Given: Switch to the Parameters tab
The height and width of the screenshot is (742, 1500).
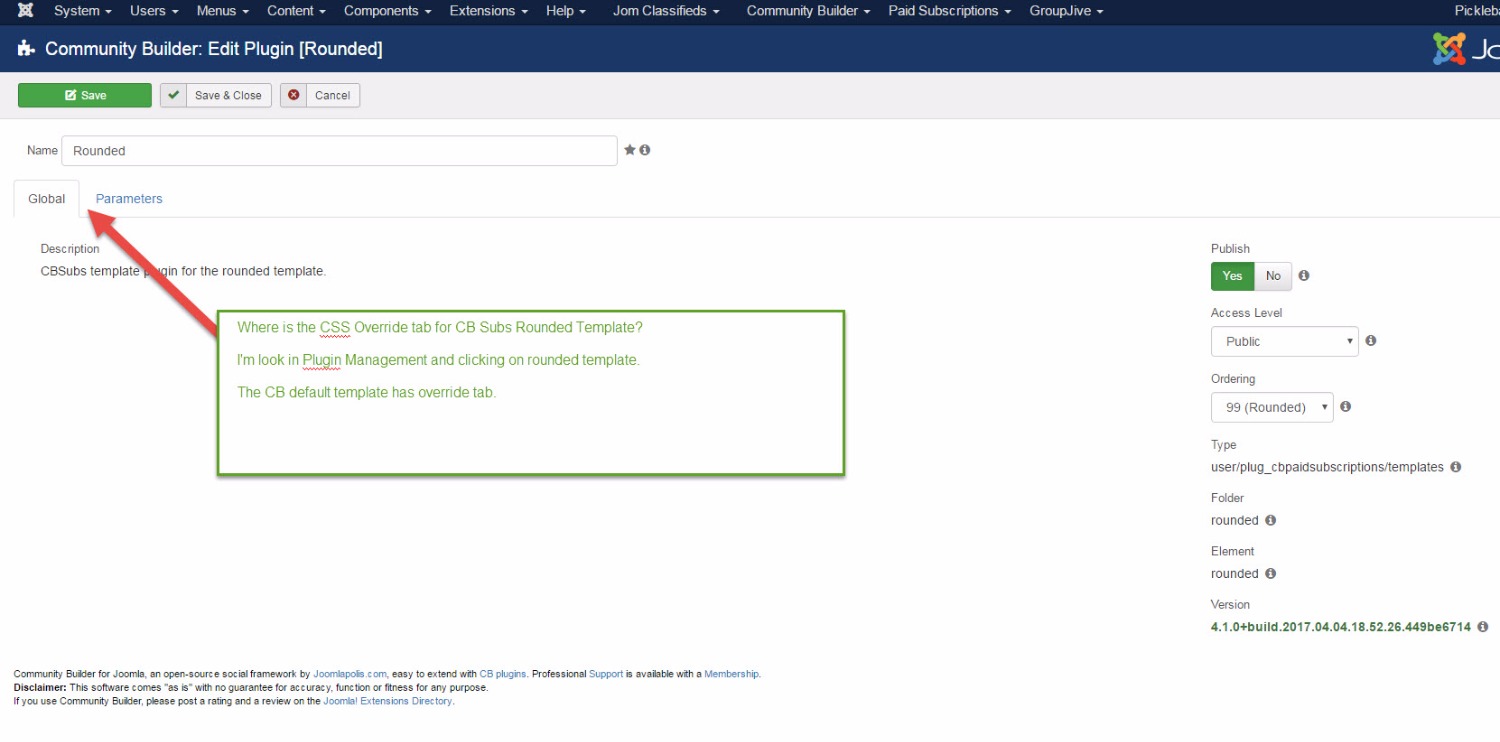Looking at the screenshot, I should pyautogui.click(x=129, y=199).
